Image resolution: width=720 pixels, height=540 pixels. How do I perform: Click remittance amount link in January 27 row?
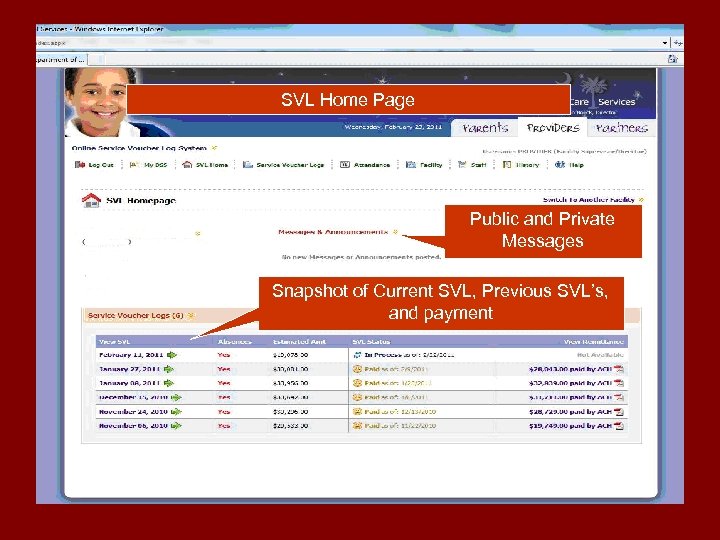[570, 369]
